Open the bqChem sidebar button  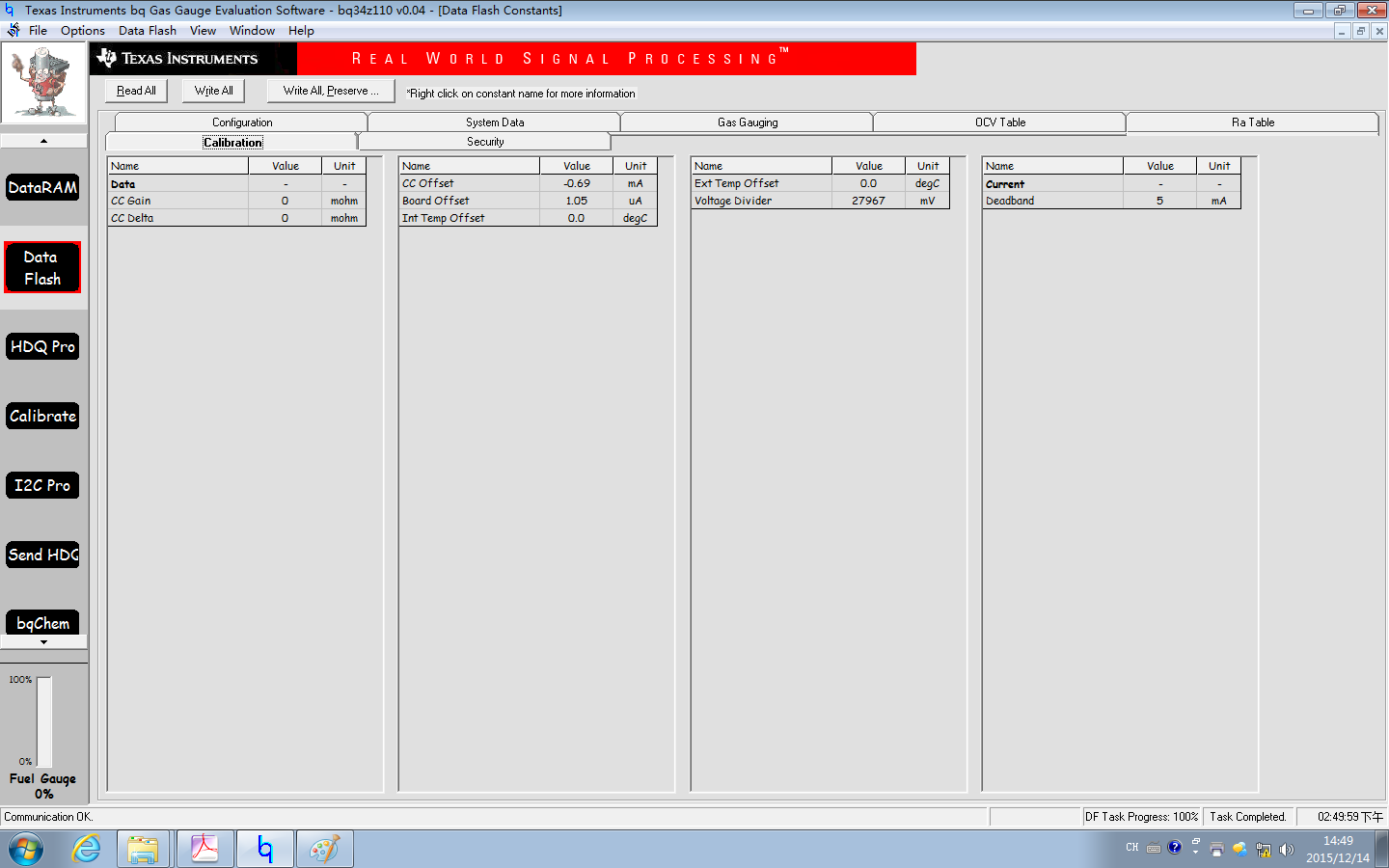(x=43, y=623)
